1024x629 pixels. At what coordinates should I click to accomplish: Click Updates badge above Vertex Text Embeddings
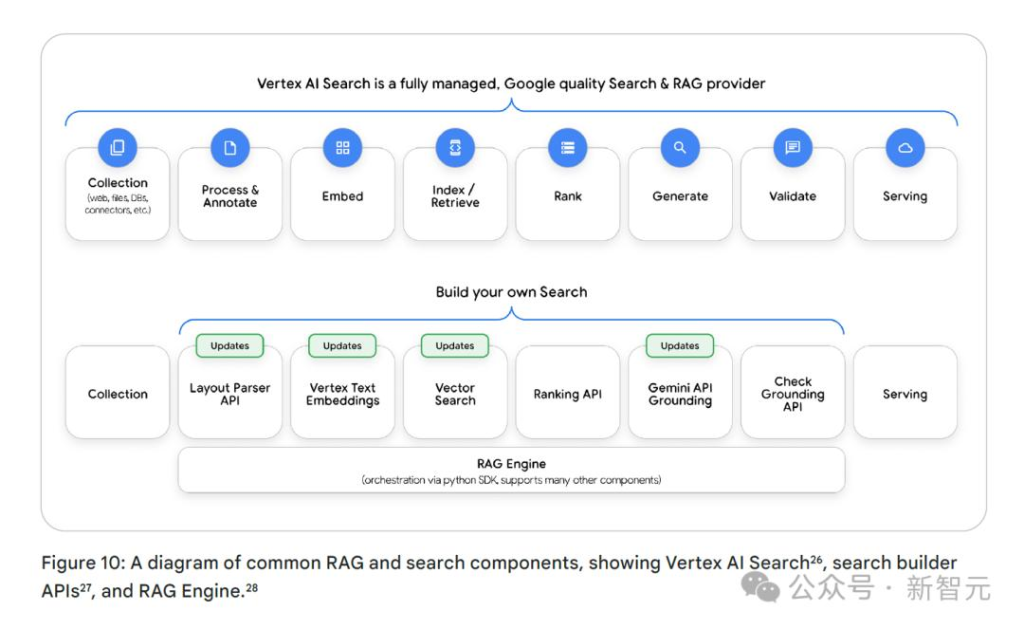click(342, 346)
